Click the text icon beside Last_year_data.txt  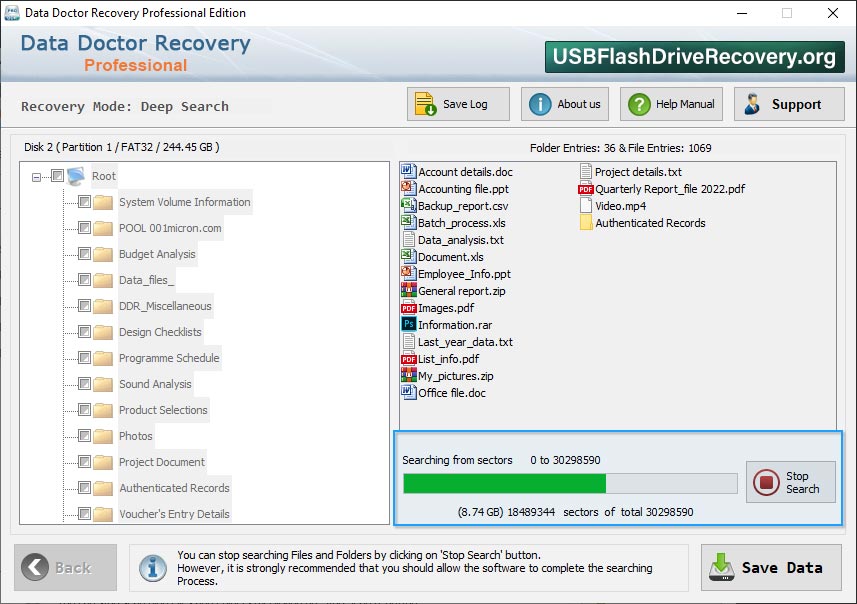[408, 342]
